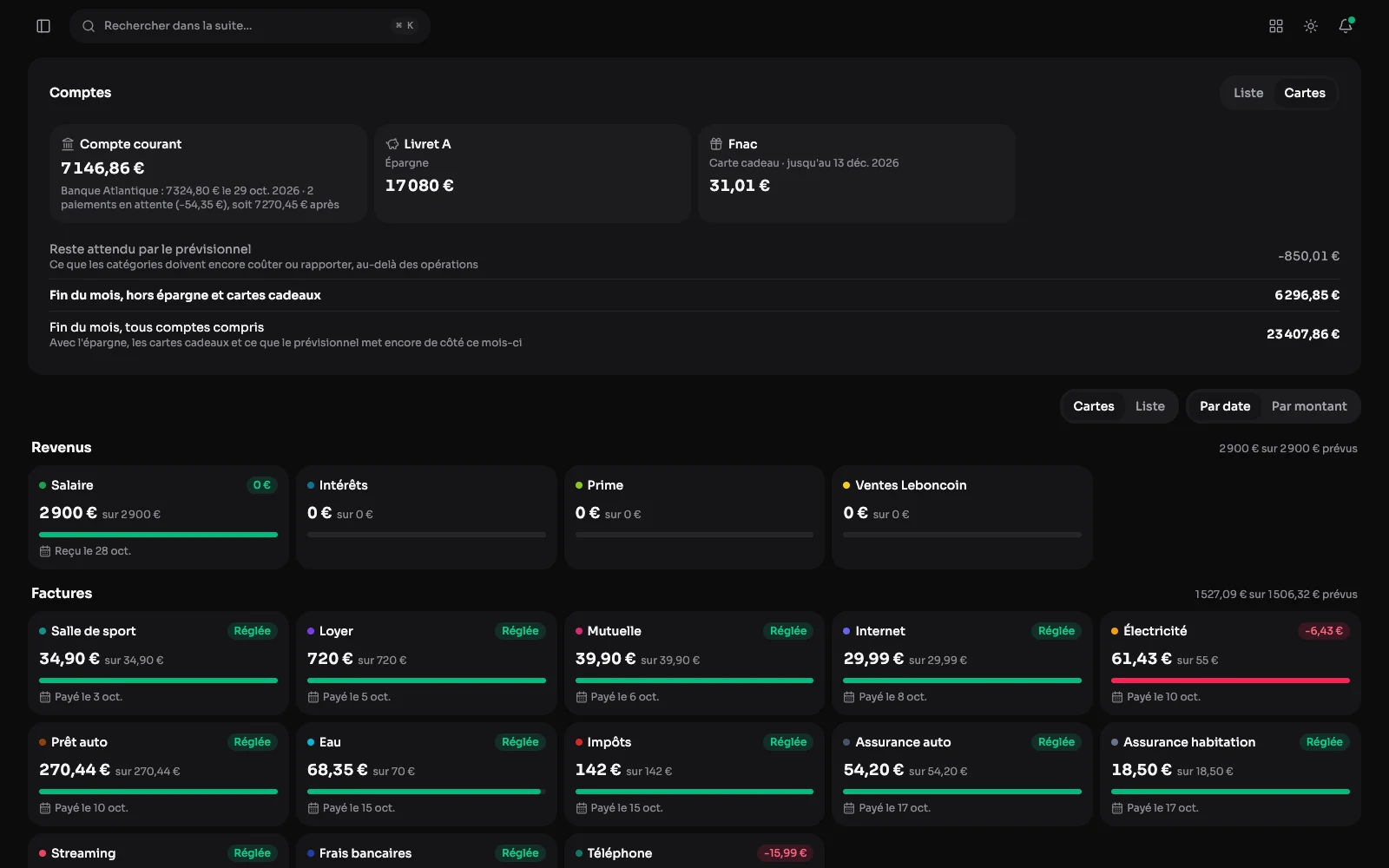Click calendar icon next to Reçu le 28 oct.
The height and width of the screenshot is (868, 1389).
coord(45,551)
